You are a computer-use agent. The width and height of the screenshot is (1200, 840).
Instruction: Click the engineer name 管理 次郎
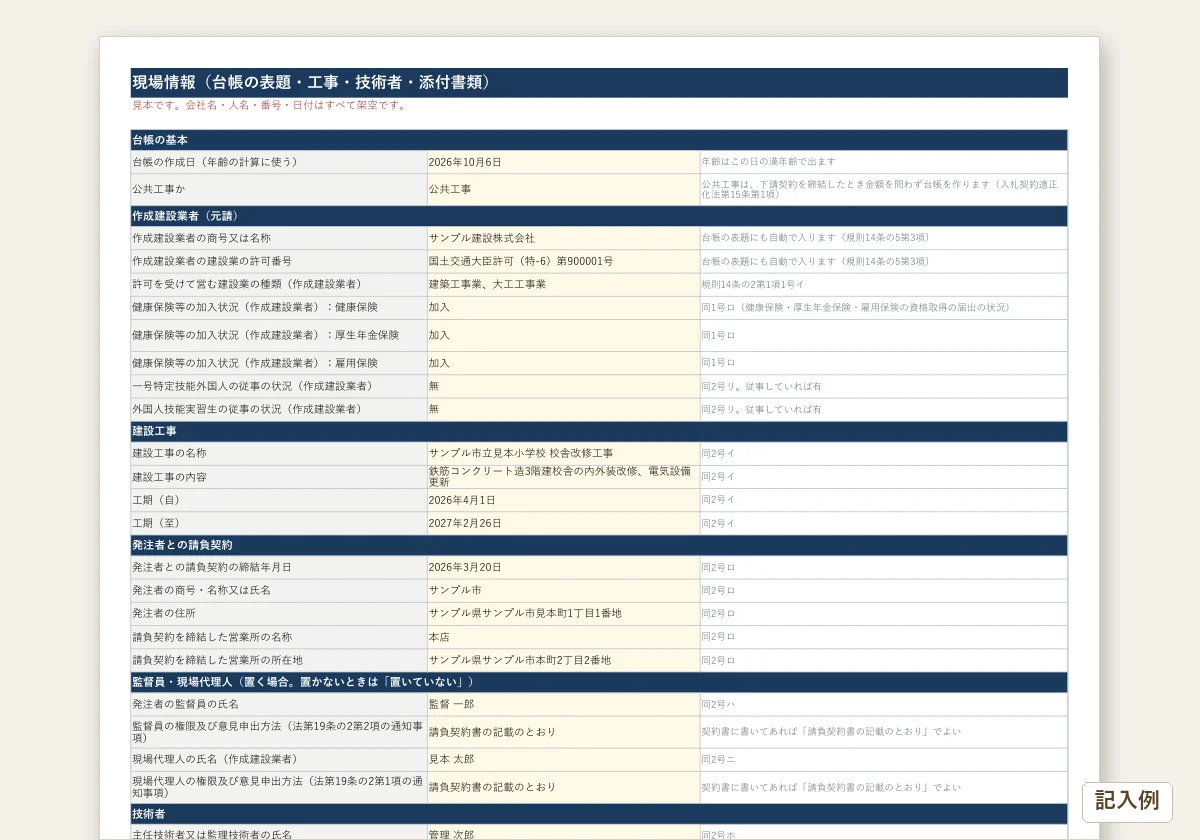pos(564,834)
